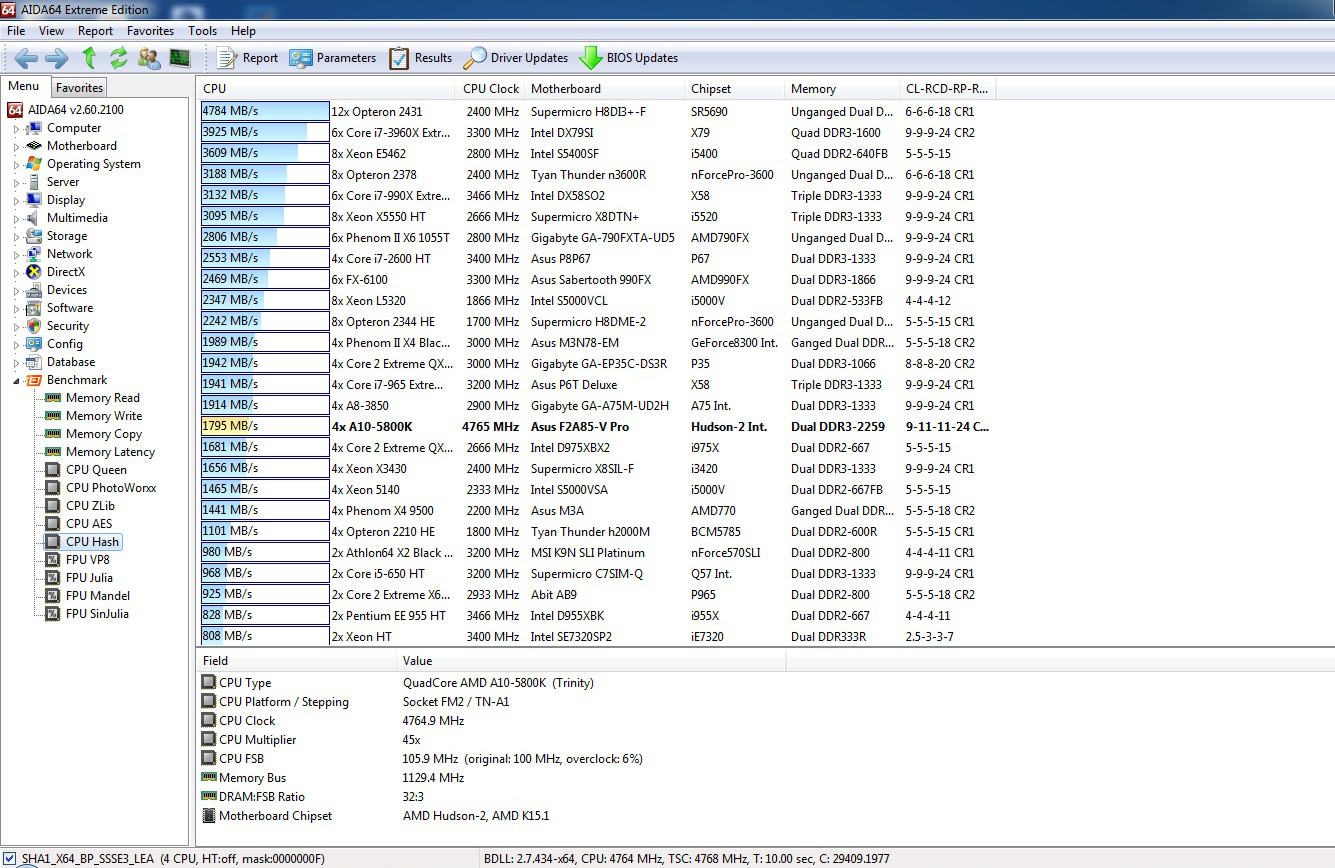Open the Help menu
The height and width of the screenshot is (868, 1335).
pos(243,31)
